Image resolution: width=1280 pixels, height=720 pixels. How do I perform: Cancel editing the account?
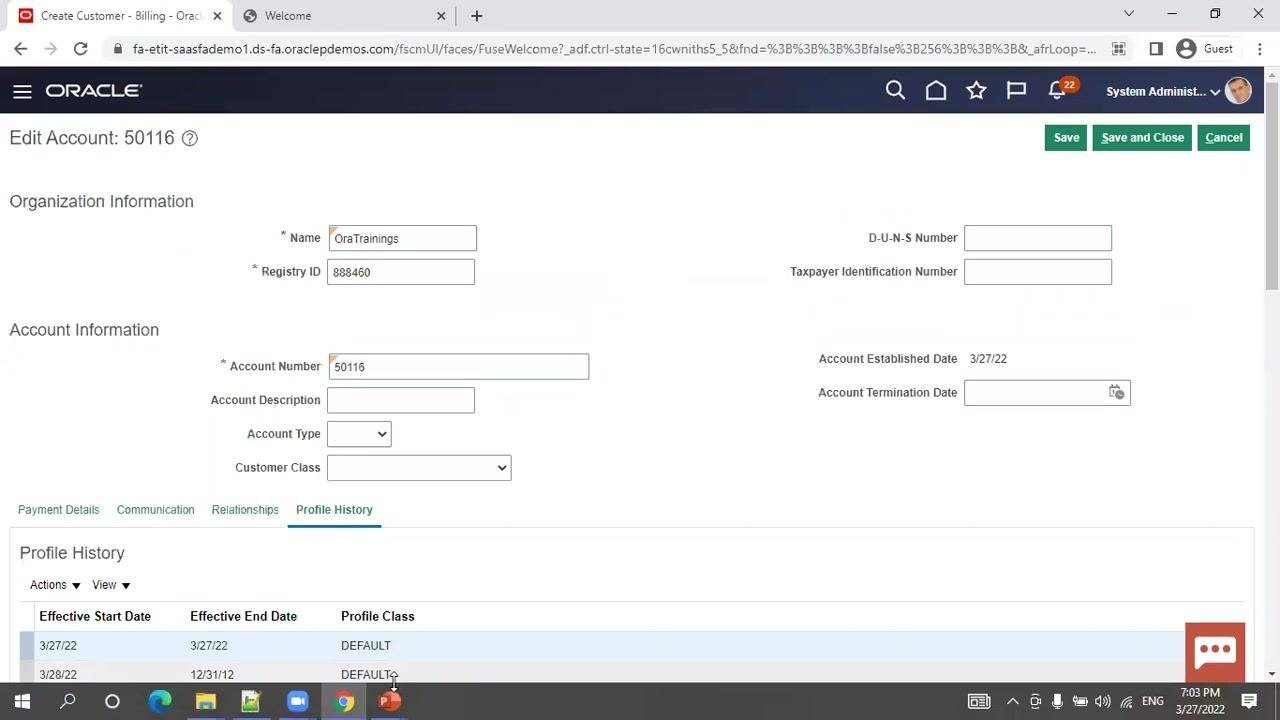[1223, 138]
